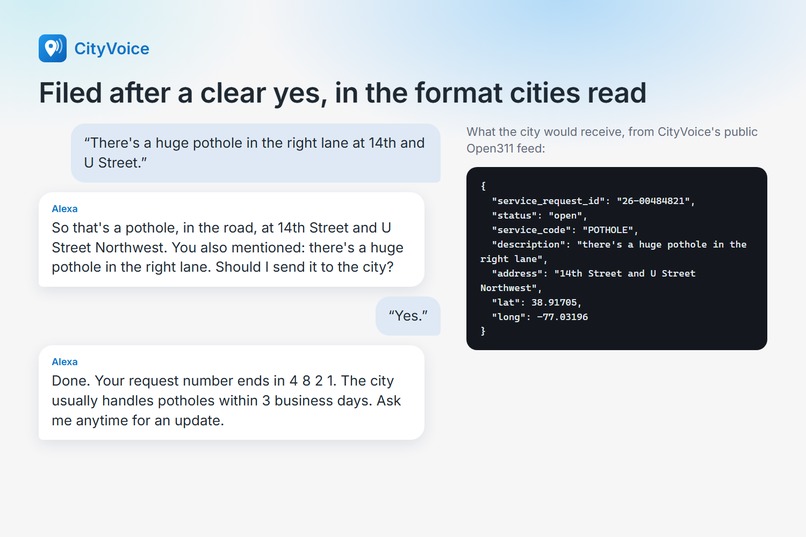
Task: Click the "description" line in the JSON
Action: coord(613,252)
